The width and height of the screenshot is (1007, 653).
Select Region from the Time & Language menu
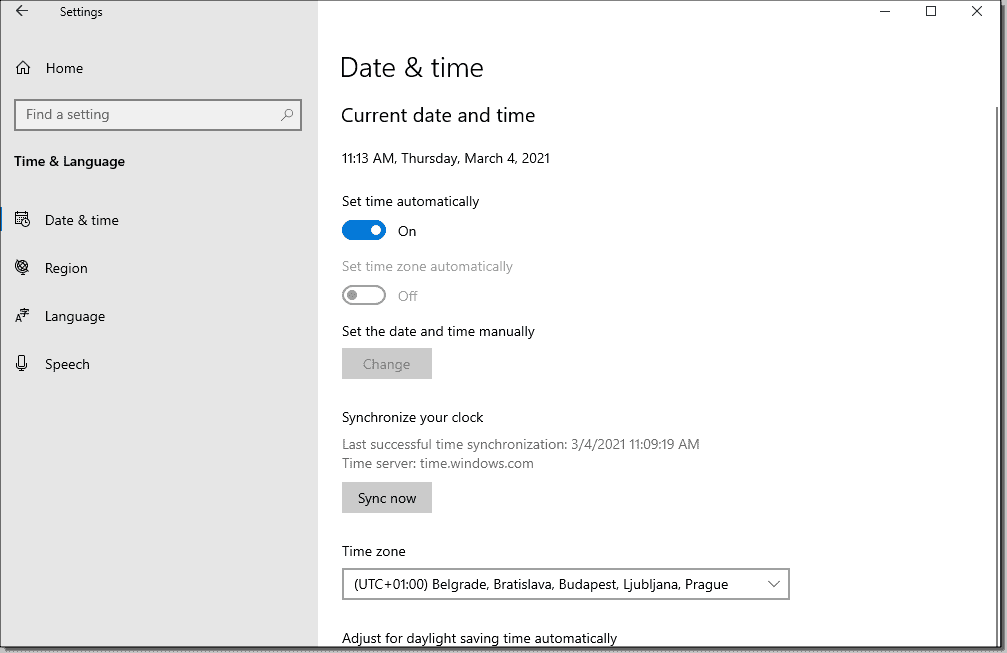[66, 268]
